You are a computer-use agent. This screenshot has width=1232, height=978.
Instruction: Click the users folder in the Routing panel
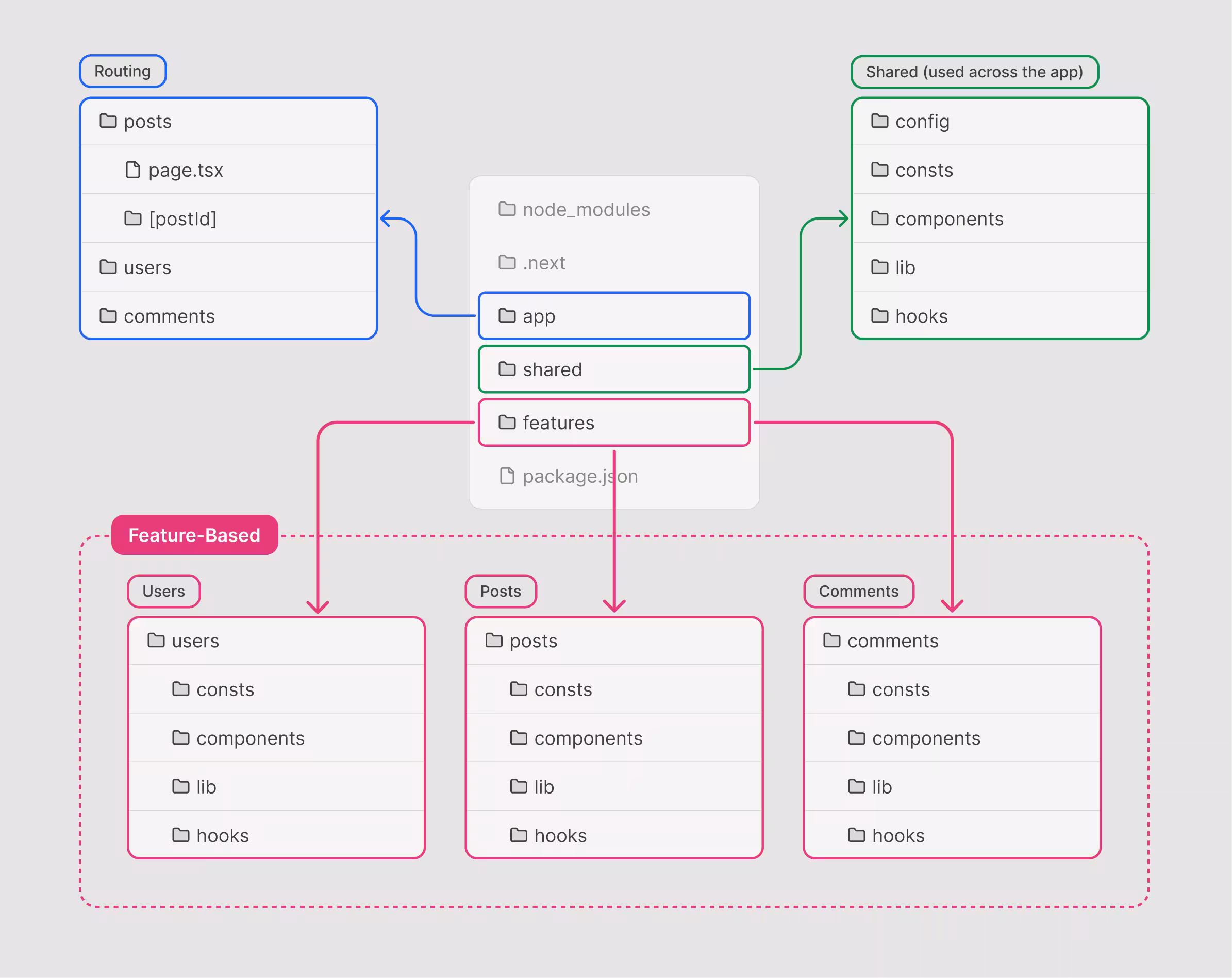[x=147, y=267]
